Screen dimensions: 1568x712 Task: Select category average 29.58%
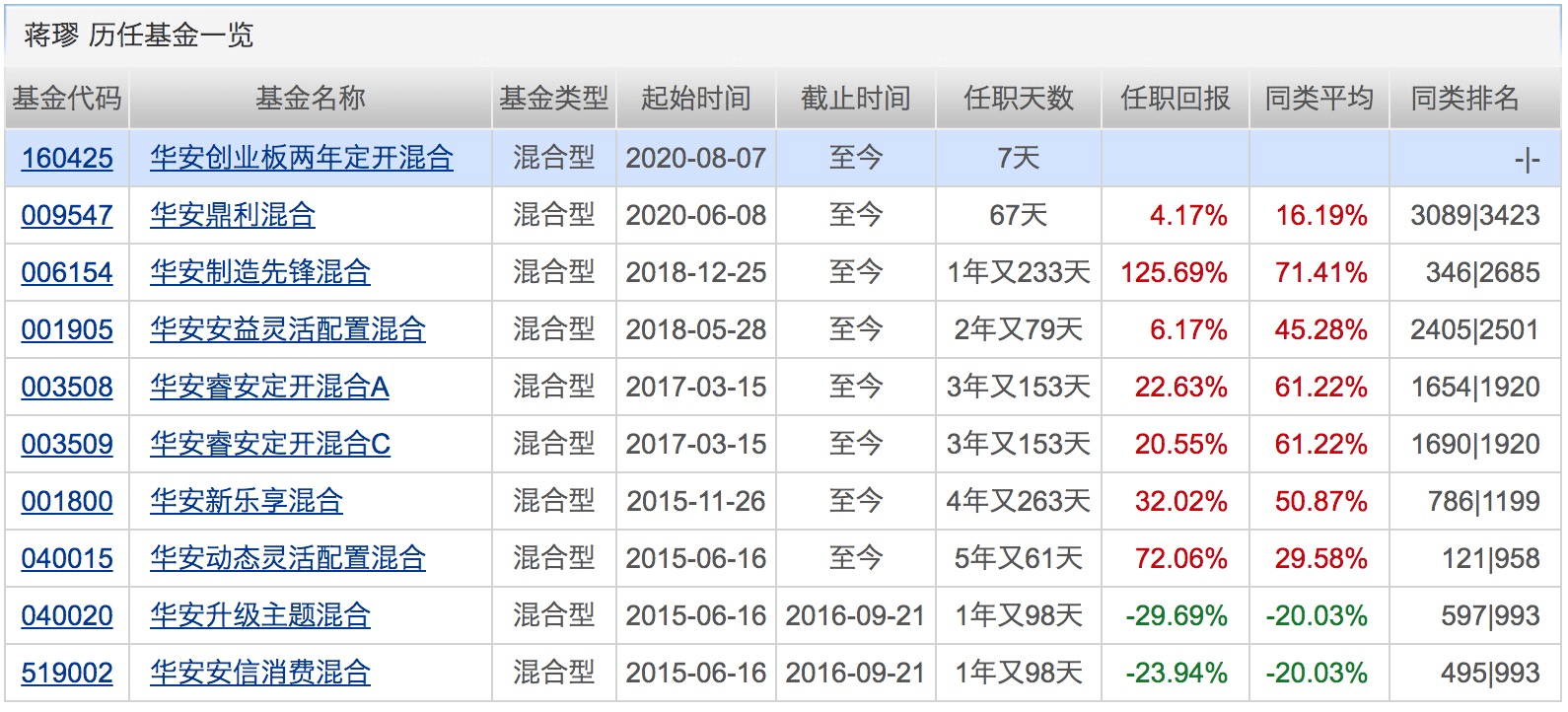(x=1321, y=558)
